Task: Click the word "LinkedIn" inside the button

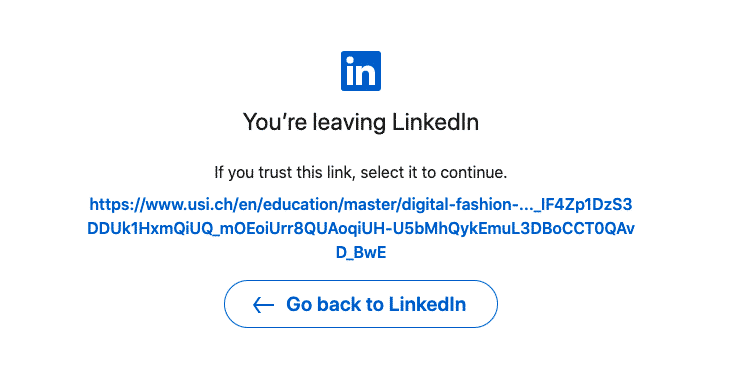Action: 427,305
